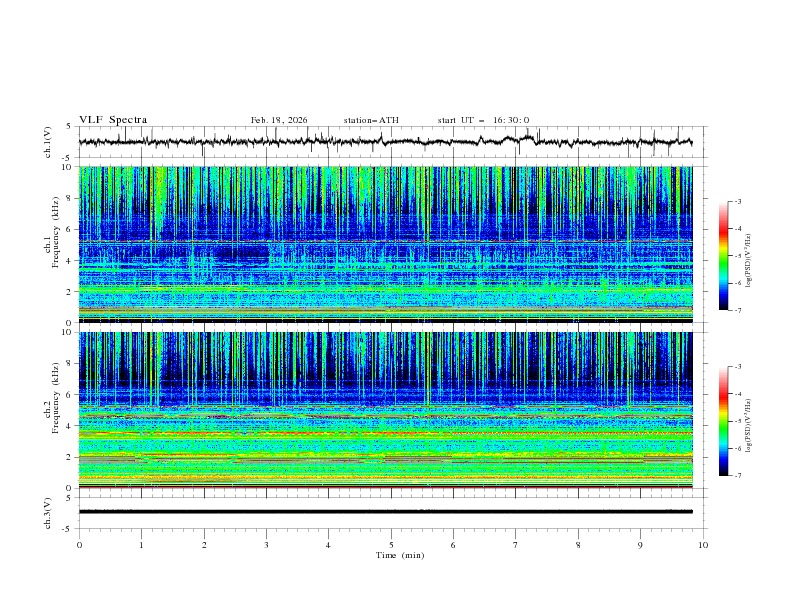Click time axis tick label "2"

coord(204,545)
